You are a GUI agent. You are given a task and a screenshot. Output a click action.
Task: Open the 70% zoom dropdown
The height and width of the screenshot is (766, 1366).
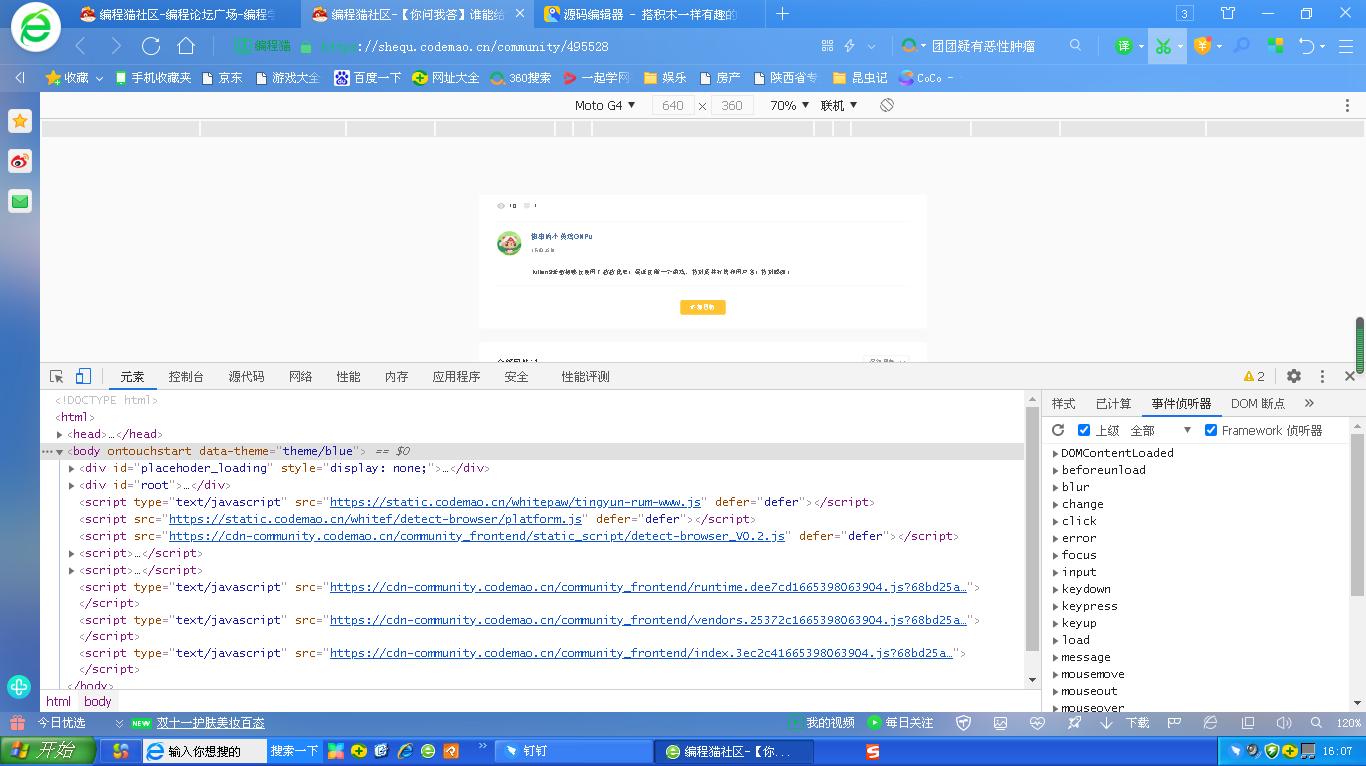789,105
